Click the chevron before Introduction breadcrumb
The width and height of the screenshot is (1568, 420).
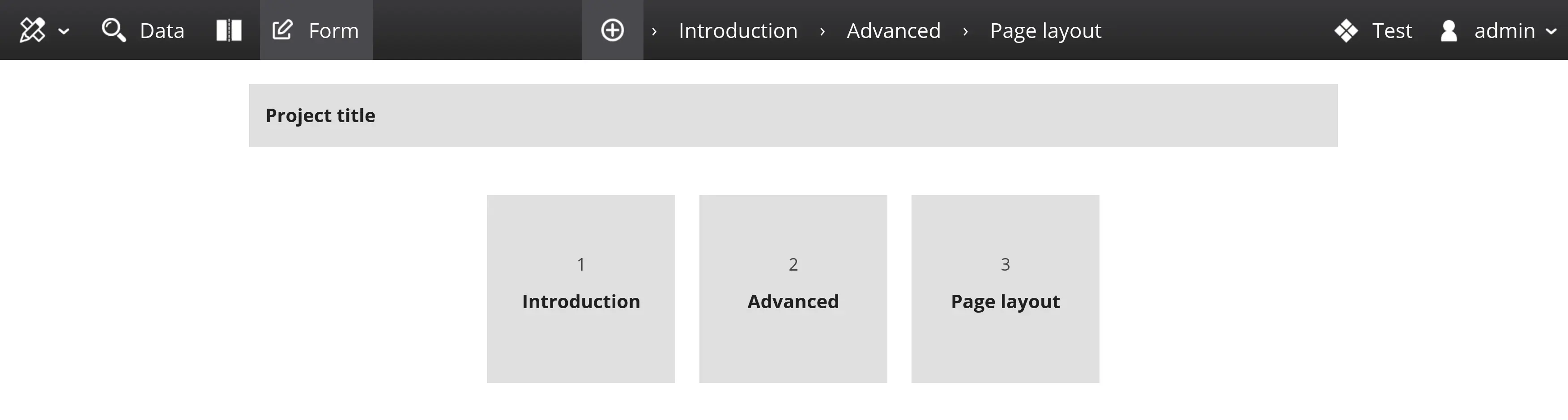[654, 31]
